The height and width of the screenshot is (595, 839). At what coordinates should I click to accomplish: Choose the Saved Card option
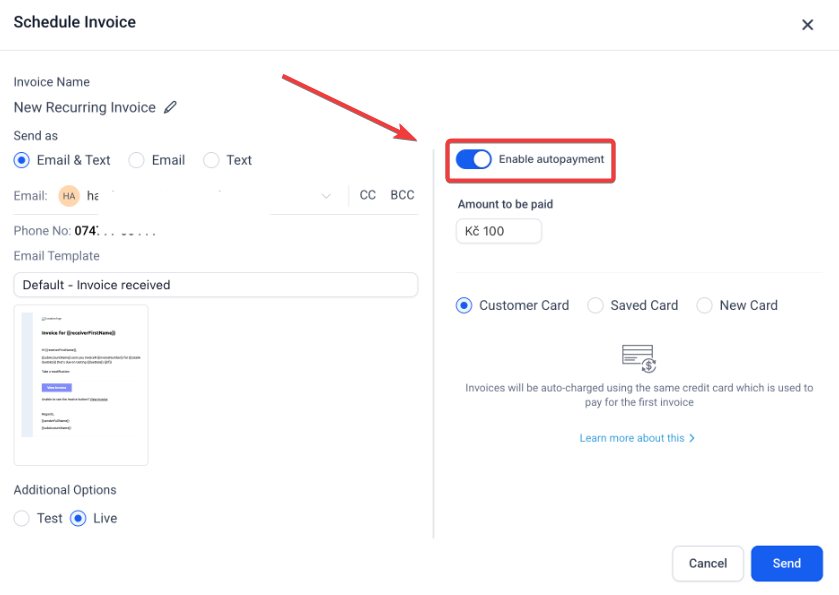pos(595,306)
